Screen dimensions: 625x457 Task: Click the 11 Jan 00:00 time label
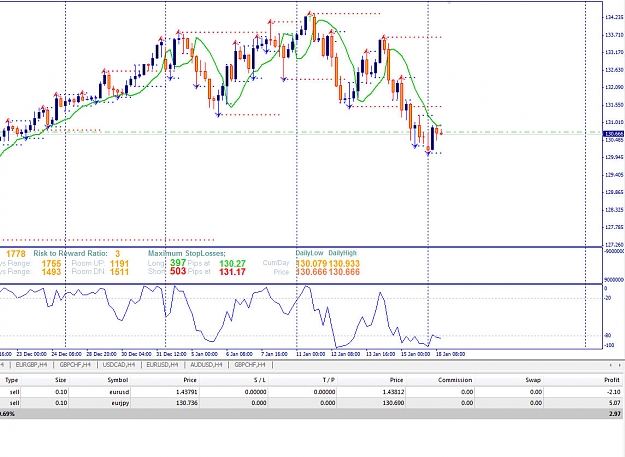pyautogui.click(x=310, y=354)
